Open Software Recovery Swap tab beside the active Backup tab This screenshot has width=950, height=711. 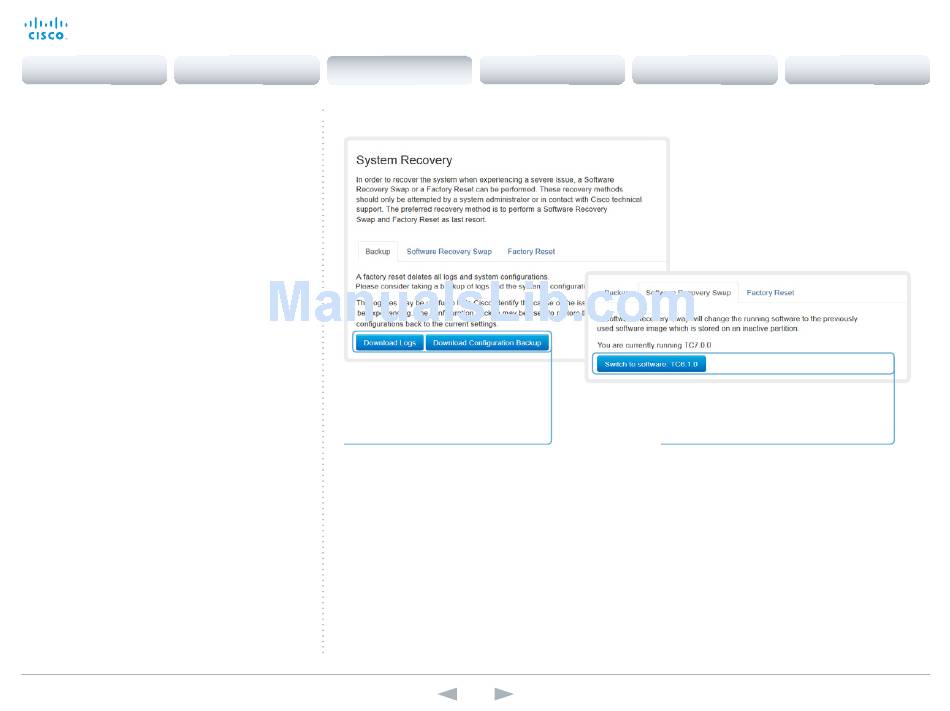[449, 251]
